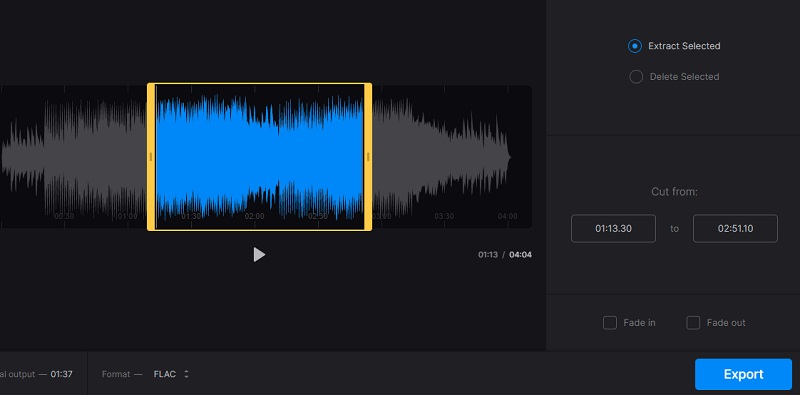Click the right yellow trim handle
This screenshot has height=395, width=800.
pos(368,157)
